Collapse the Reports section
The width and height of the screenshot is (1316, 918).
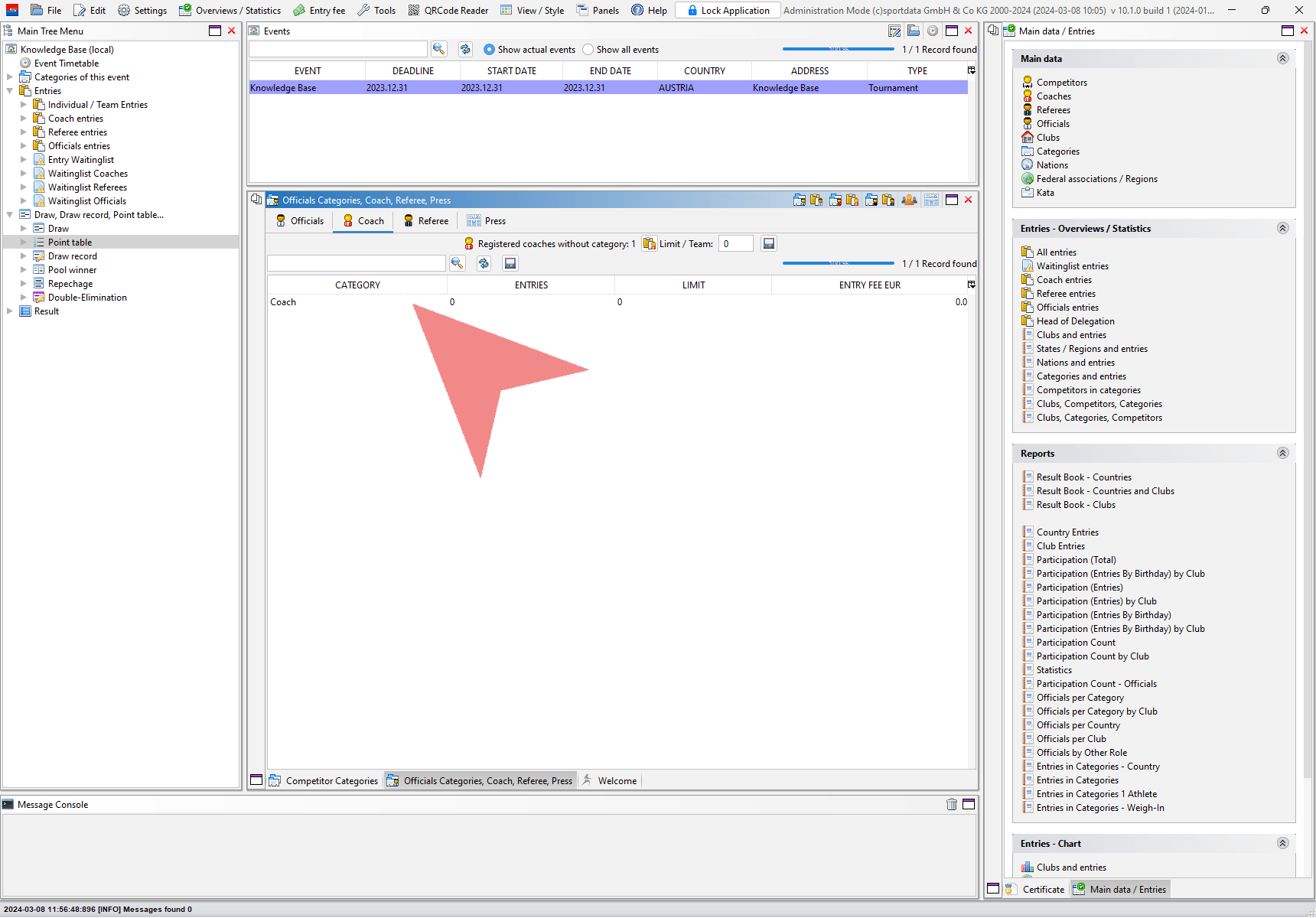pyautogui.click(x=1283, y=453)
